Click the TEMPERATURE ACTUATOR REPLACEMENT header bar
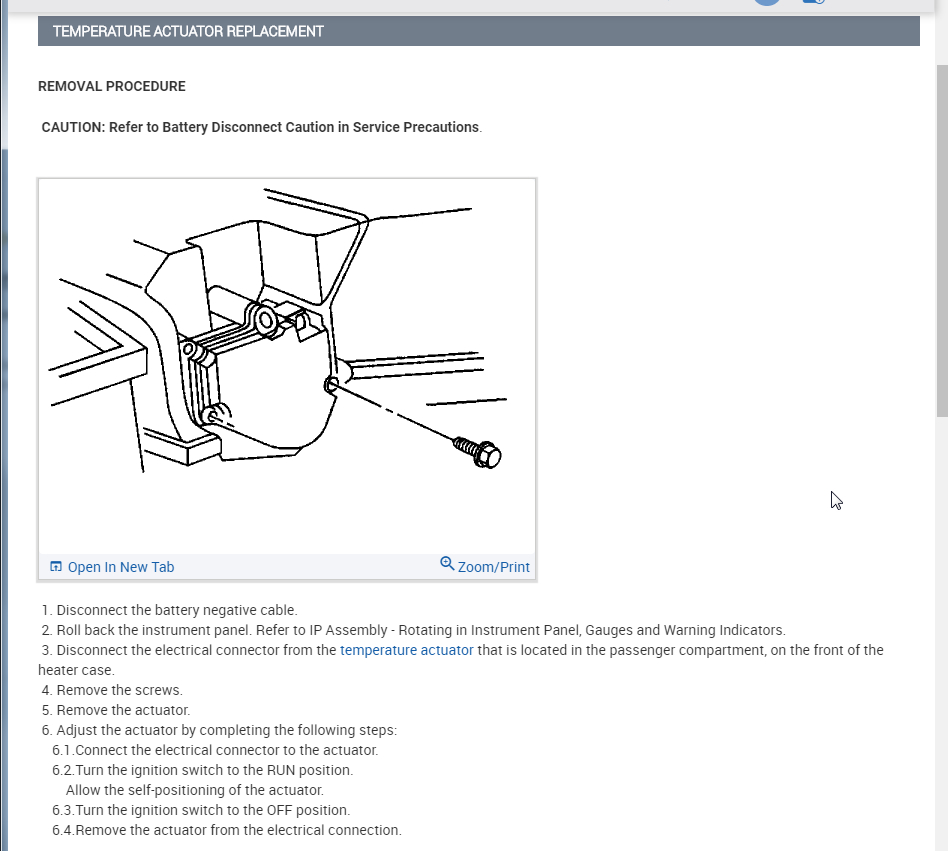This screenshot has height=851, width=948. (479, 31)
